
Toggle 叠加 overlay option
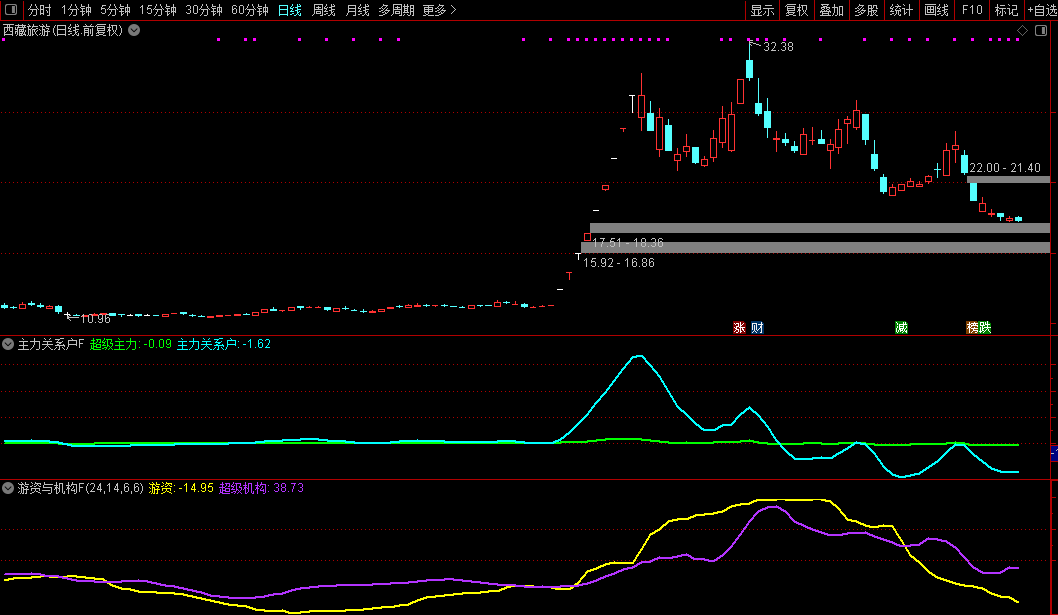pos(831,10)
